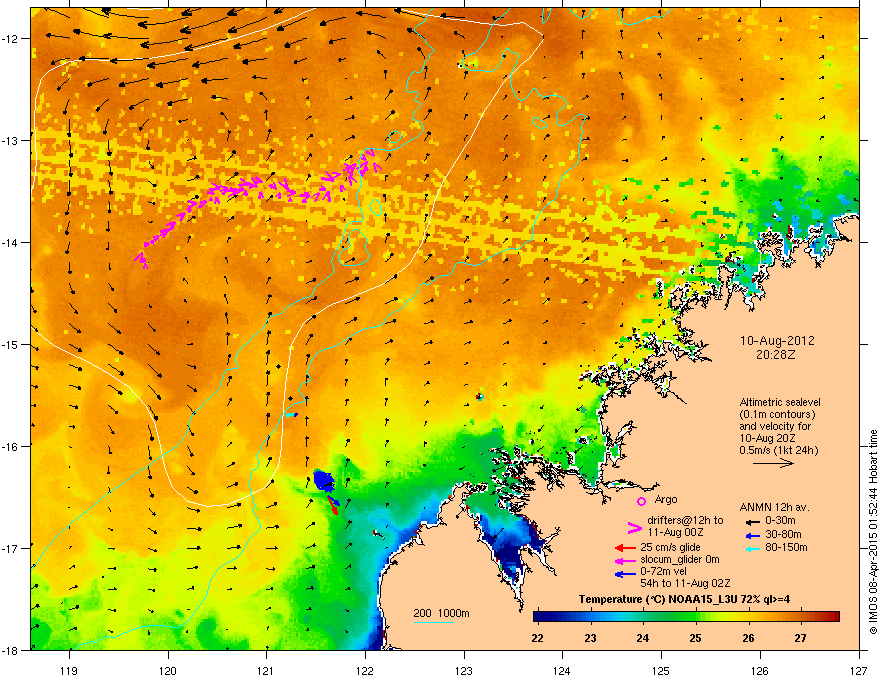The width and height of the screenshot is (880, 680).
Task: Click the '80-150m' depth label
Action: point(786,548)
